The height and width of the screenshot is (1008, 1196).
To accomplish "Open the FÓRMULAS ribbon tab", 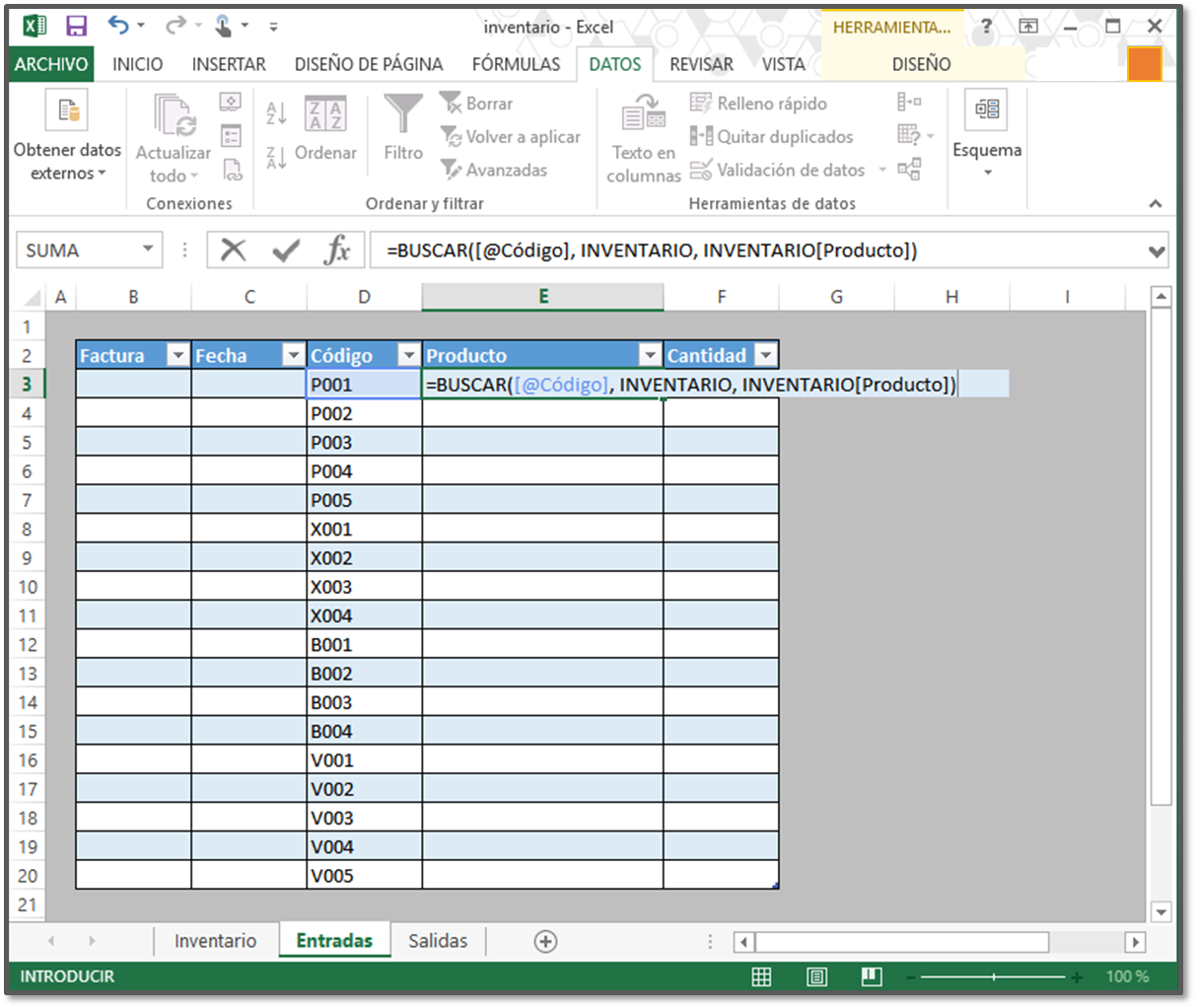I will (516, 64).
